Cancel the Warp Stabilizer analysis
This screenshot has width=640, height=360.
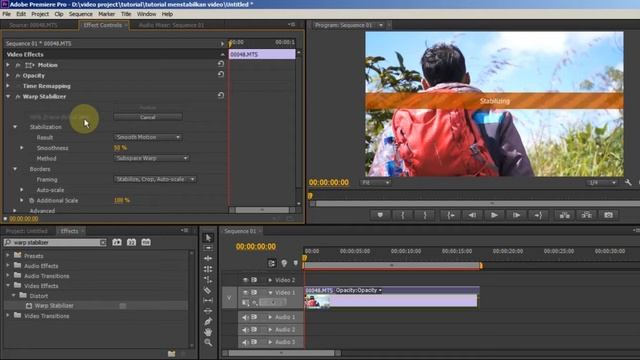coord(148,117)
